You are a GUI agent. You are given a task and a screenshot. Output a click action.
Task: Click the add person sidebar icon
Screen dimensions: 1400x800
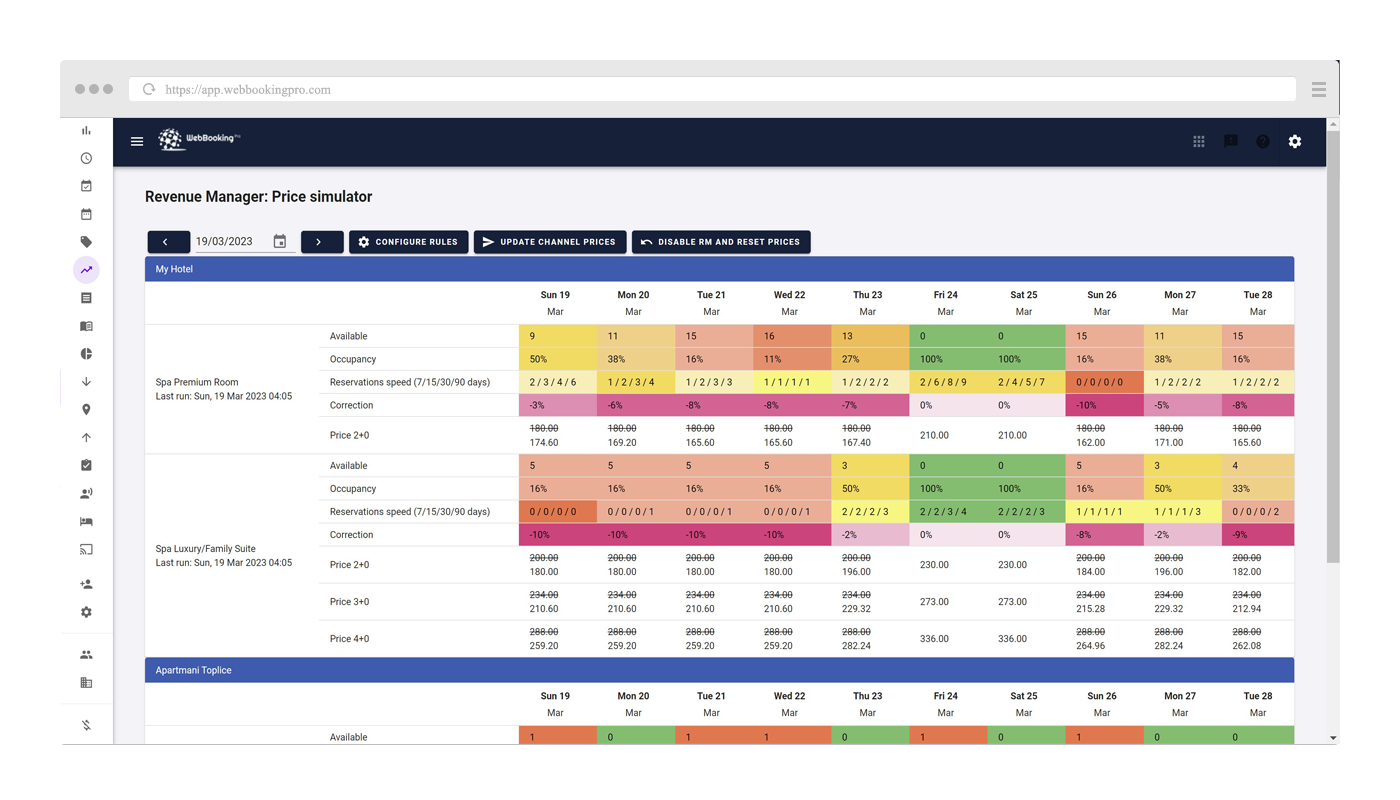click(86, 584)
